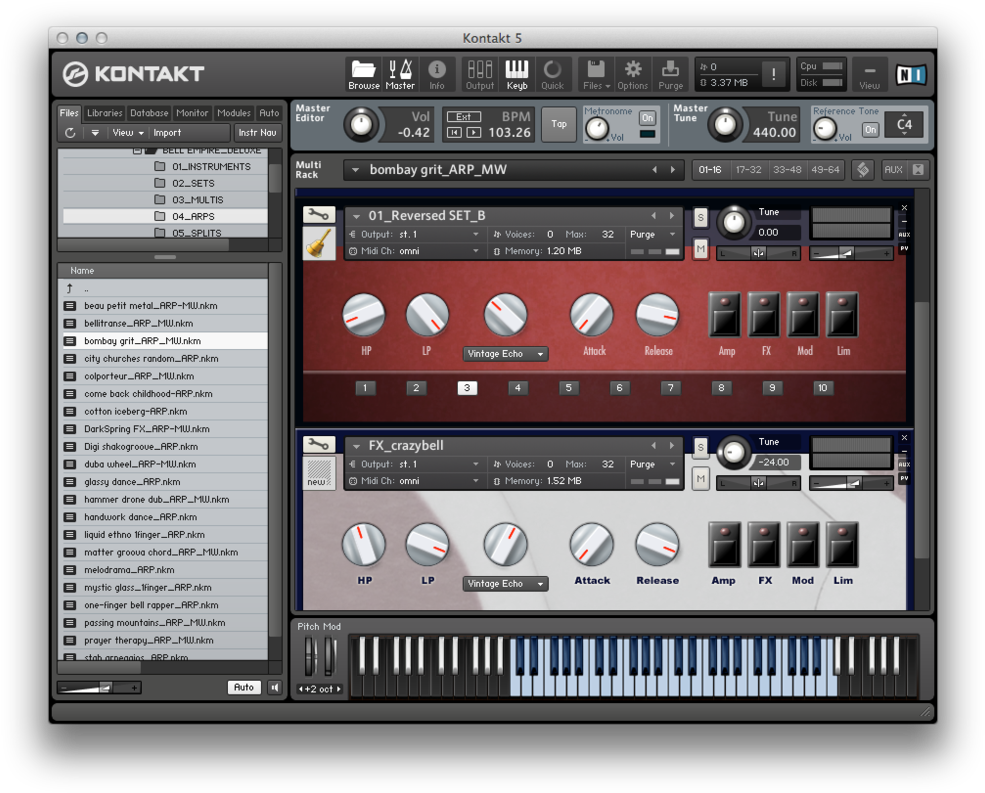
Task: Solo the FX_crazybell instrument
Action: click(700, 447)
